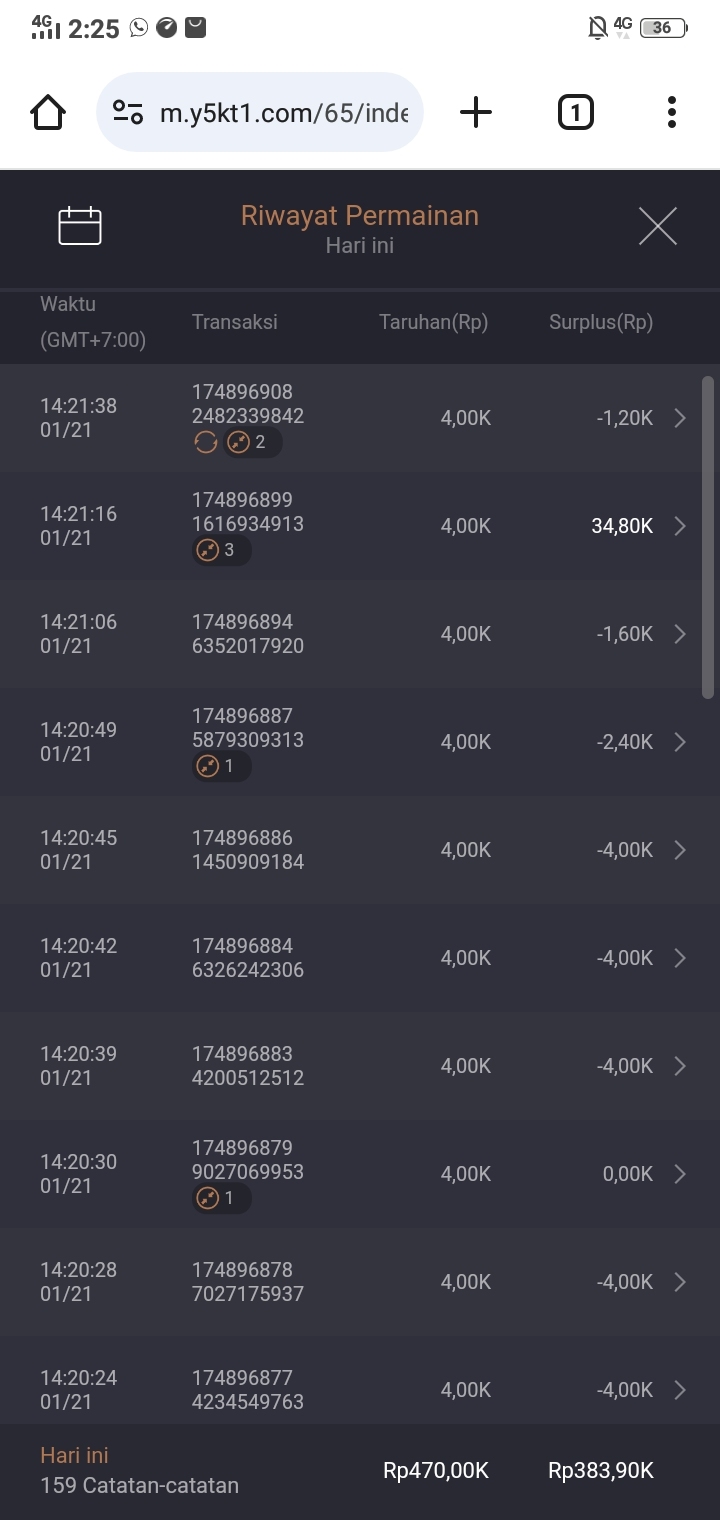Expand the 14:21:06 row arrow
The image size is (720, 1520).
(x=680, y=634)
